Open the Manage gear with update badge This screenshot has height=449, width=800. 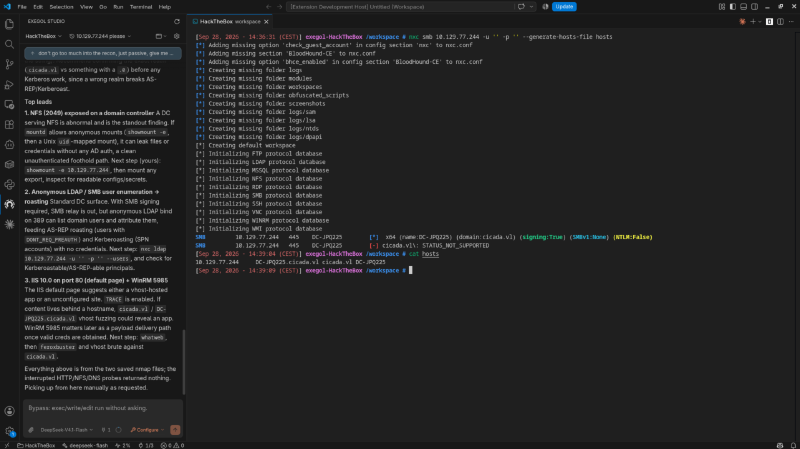point(9,431)
